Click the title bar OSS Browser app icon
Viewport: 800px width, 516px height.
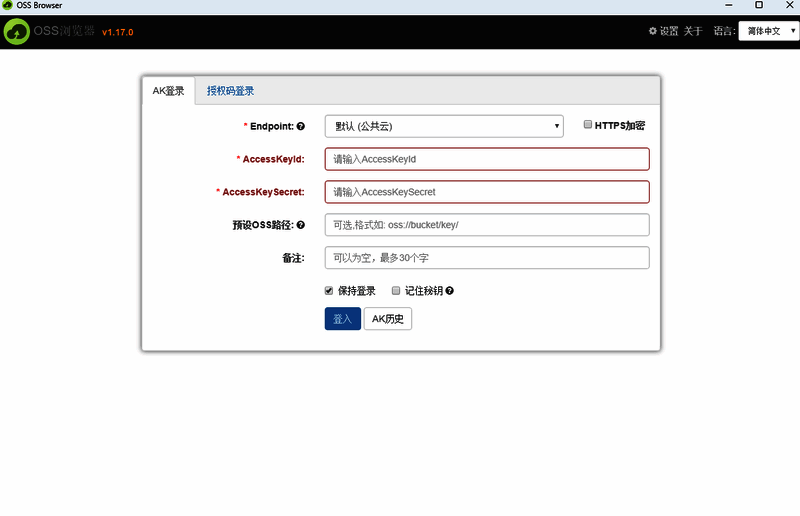pos(7,5)
